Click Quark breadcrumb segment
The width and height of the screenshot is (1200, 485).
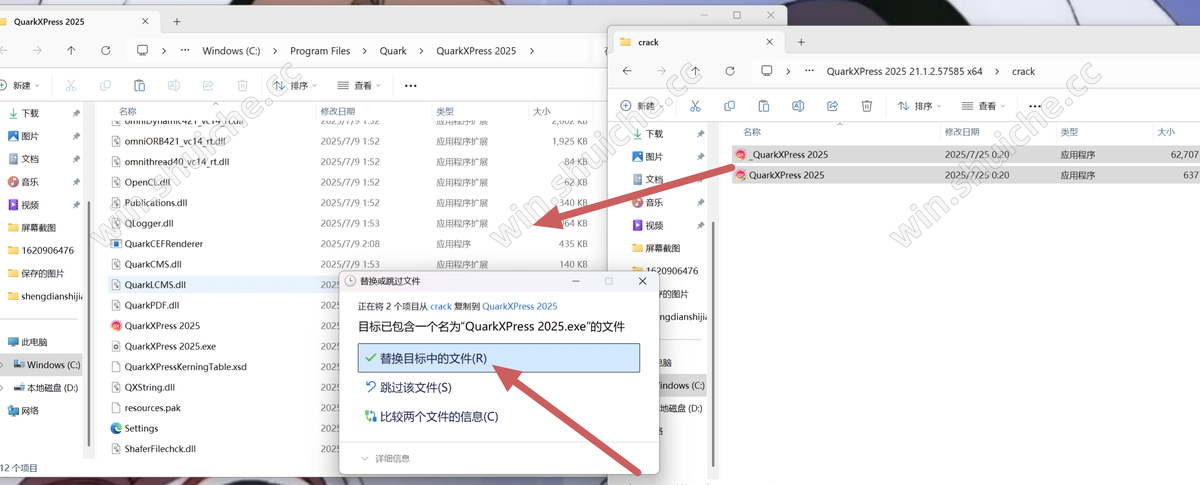coord(393,50)
